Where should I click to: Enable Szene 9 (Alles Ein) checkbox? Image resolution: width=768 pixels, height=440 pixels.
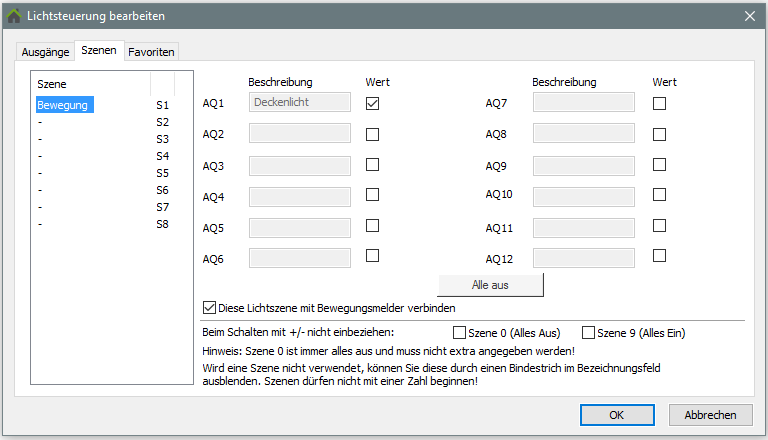[588, 333]
